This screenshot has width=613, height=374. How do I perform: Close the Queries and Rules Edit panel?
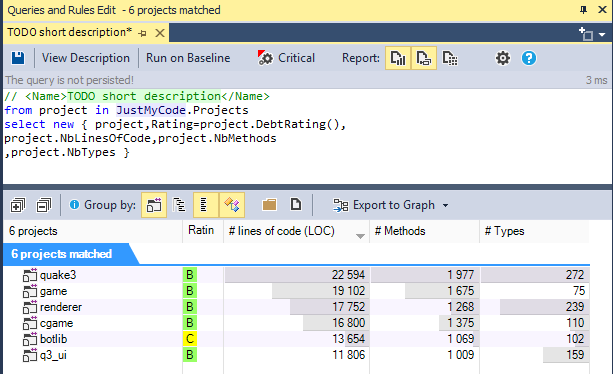point(602,10)
